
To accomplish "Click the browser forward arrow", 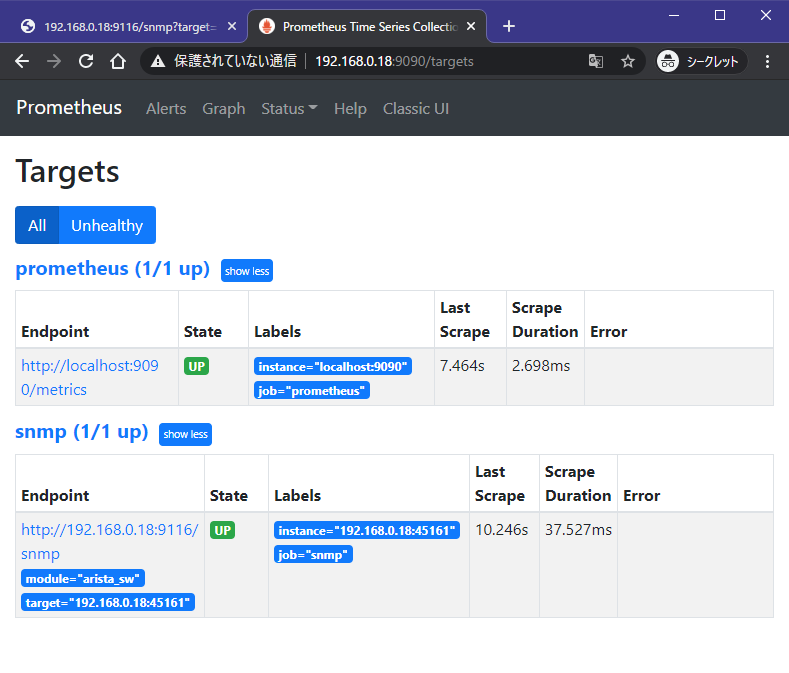I will click(54, 61).
